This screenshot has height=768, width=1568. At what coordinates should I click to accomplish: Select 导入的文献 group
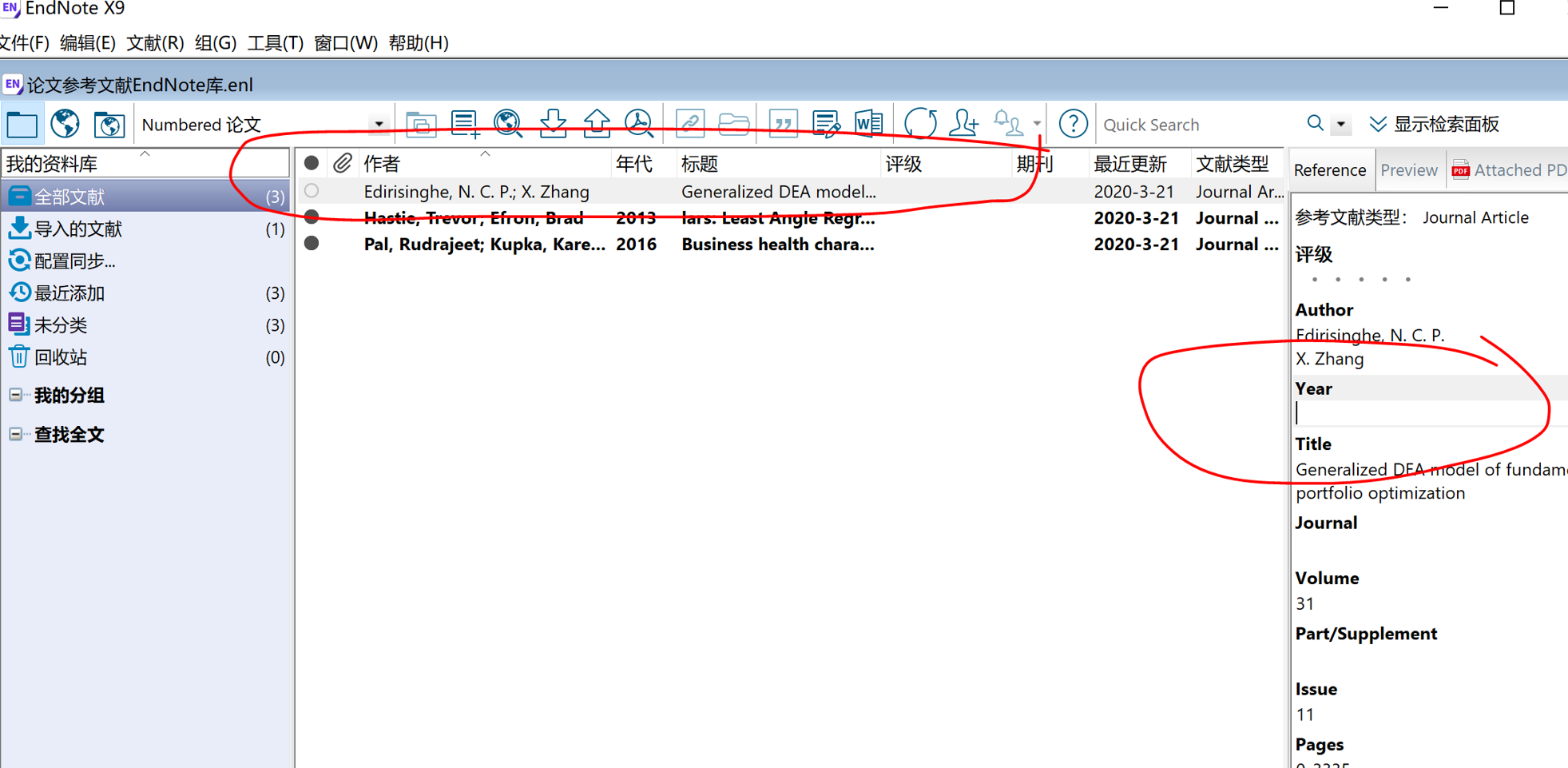(x=145, y=229)
